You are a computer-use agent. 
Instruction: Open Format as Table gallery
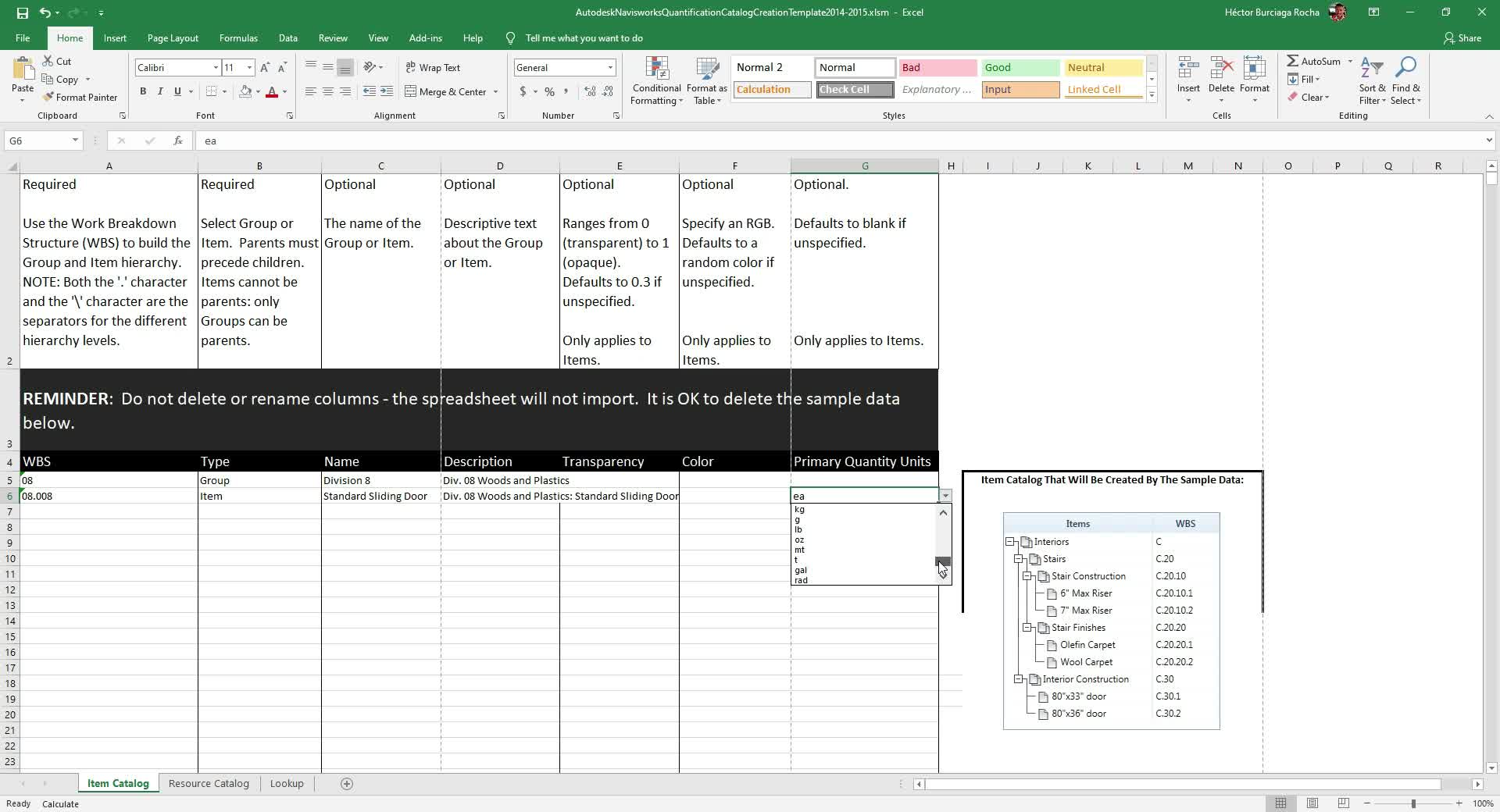click(x=707, y=80)
